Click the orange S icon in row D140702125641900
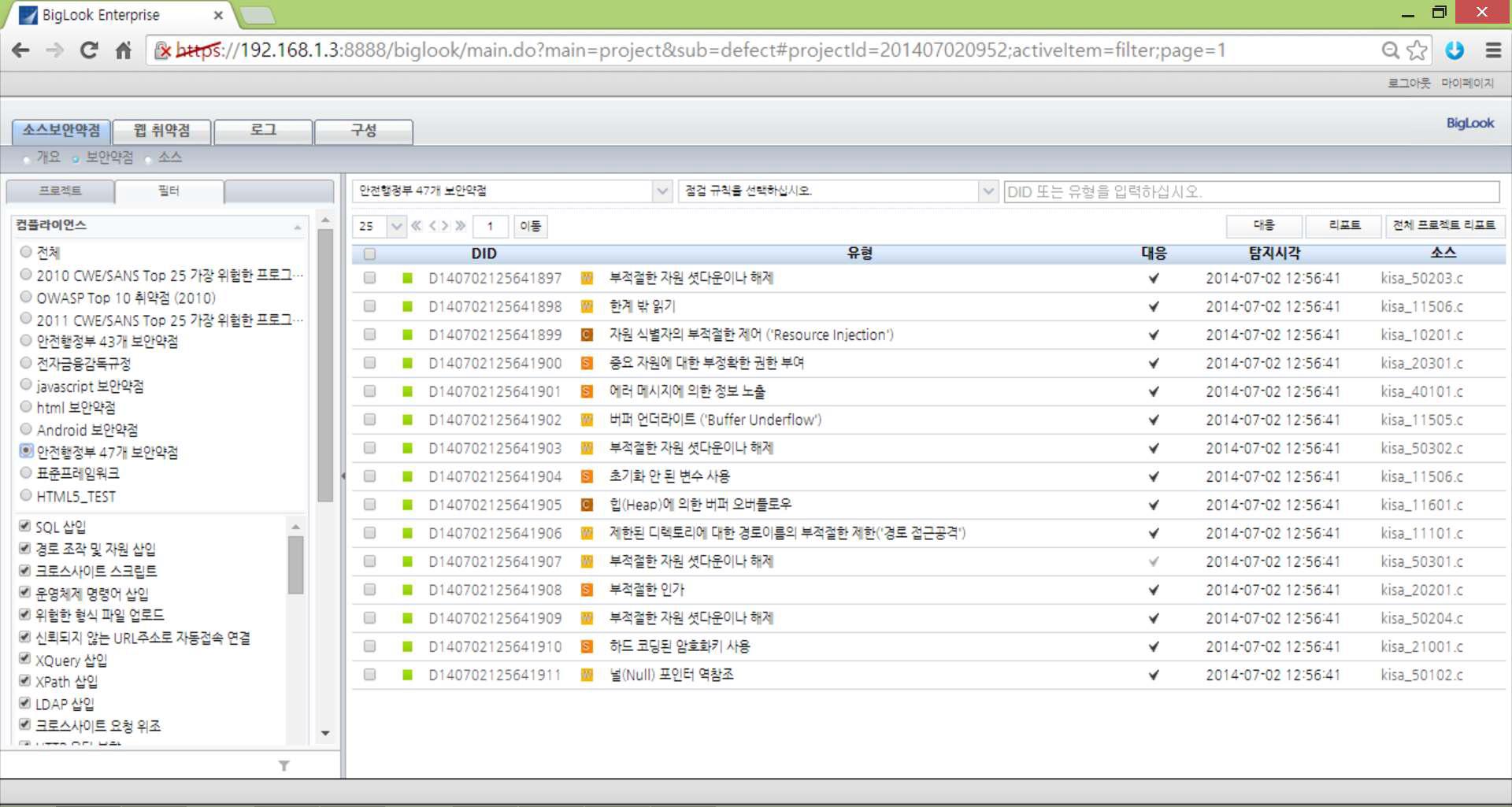Screen dimensions: 1512x807 point(587,363)
